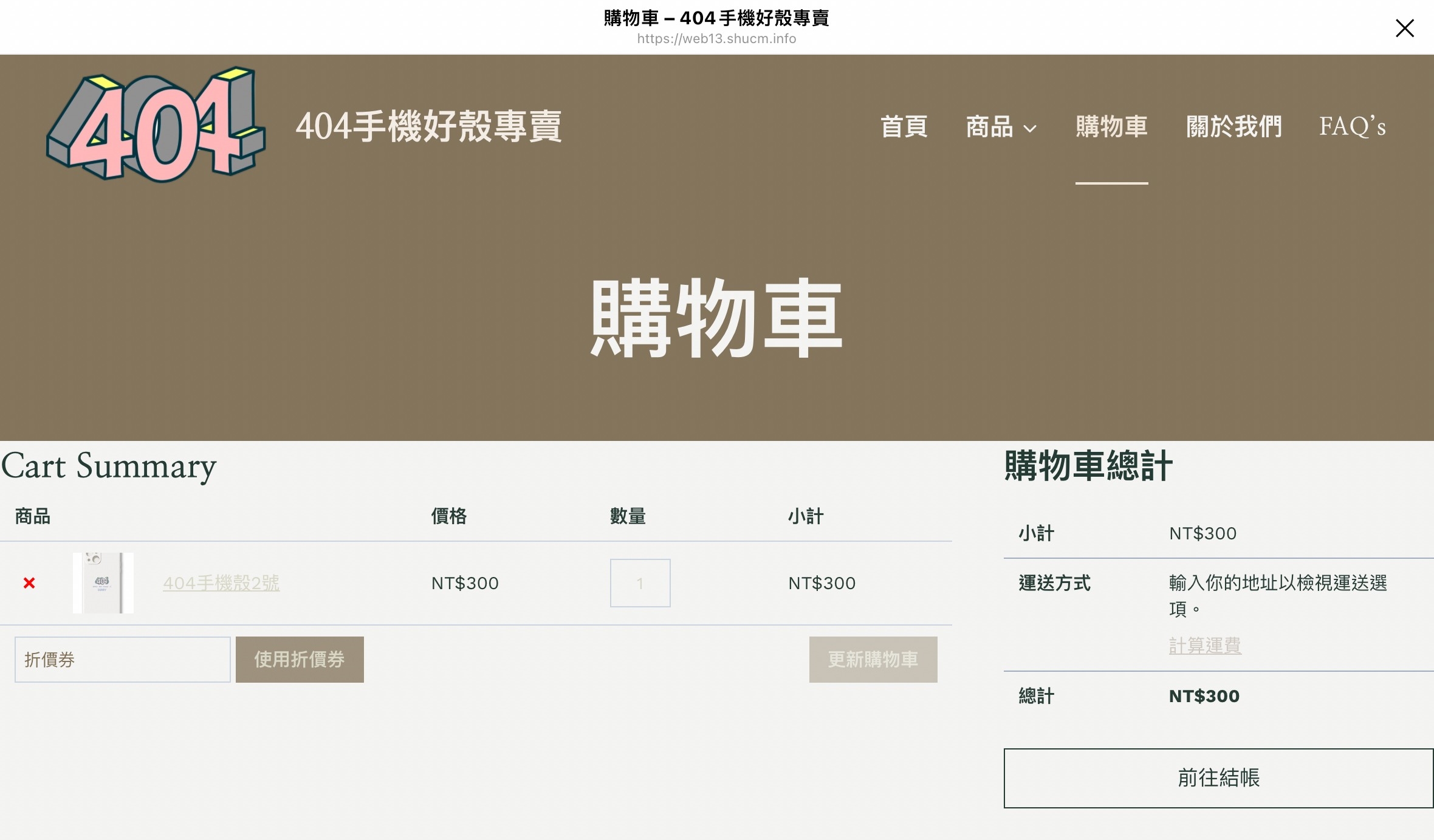The width and height of the screenshot is (1434, 840).
Task: Click the 404 pink logo image
Action: pyautogui.click(x=156, y=125)
